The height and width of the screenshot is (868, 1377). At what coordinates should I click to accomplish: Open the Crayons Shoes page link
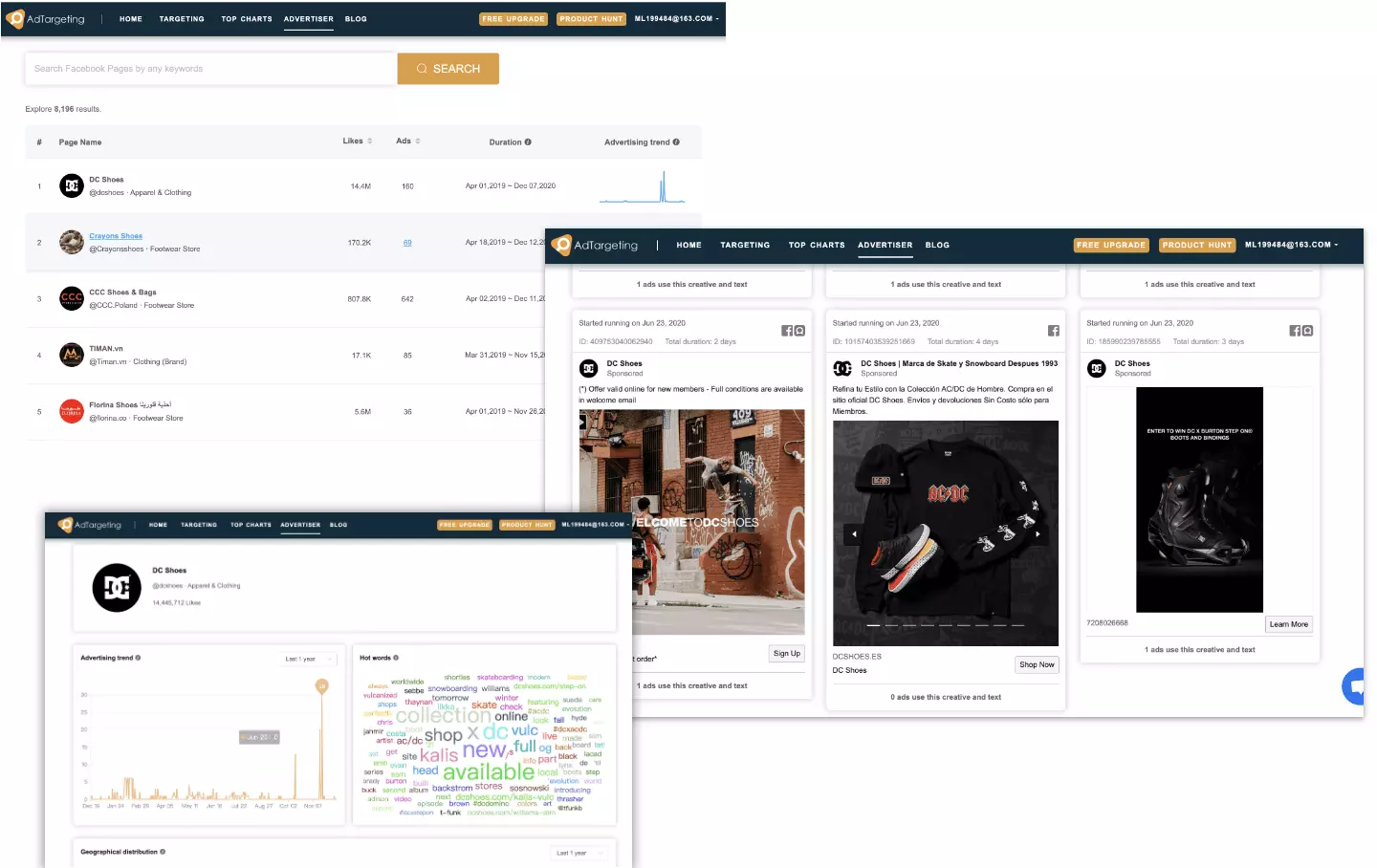pyautogui.click(x=115, y=235)
